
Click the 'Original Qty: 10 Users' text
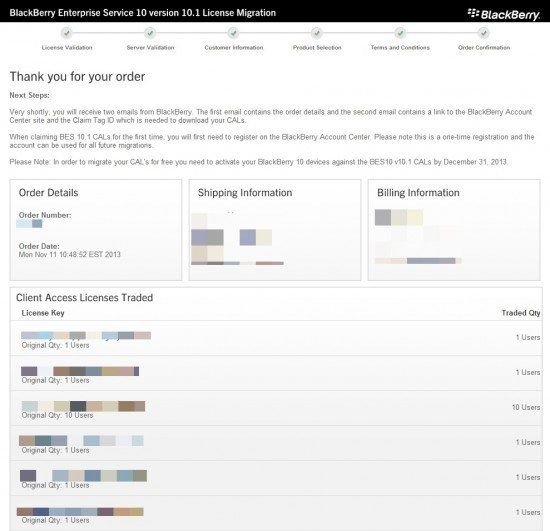coord(57,415)
